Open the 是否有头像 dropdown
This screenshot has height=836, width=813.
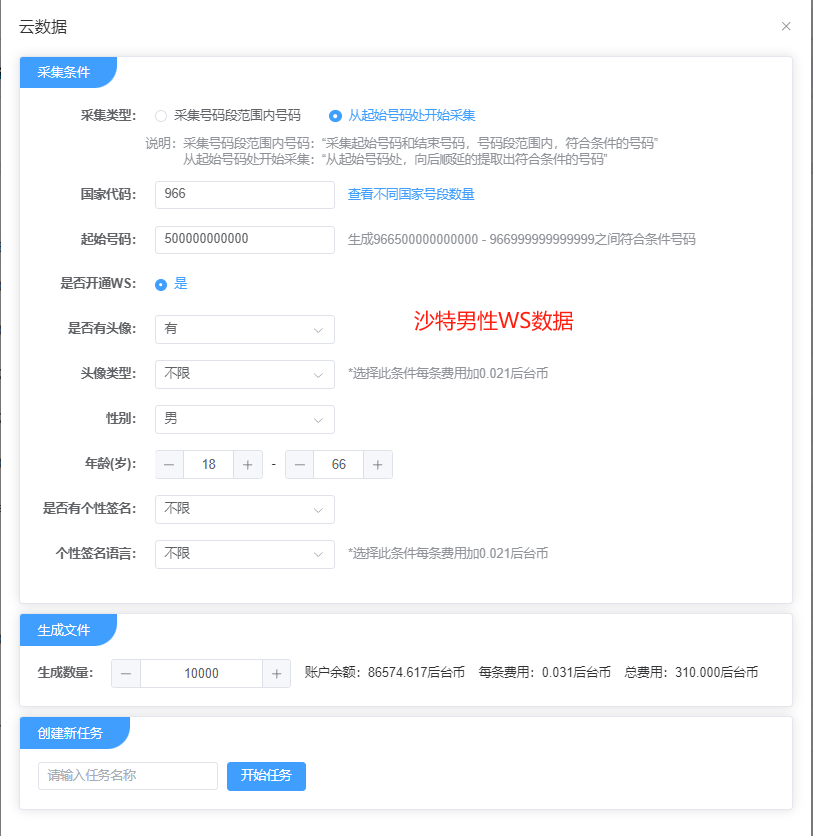245,329
